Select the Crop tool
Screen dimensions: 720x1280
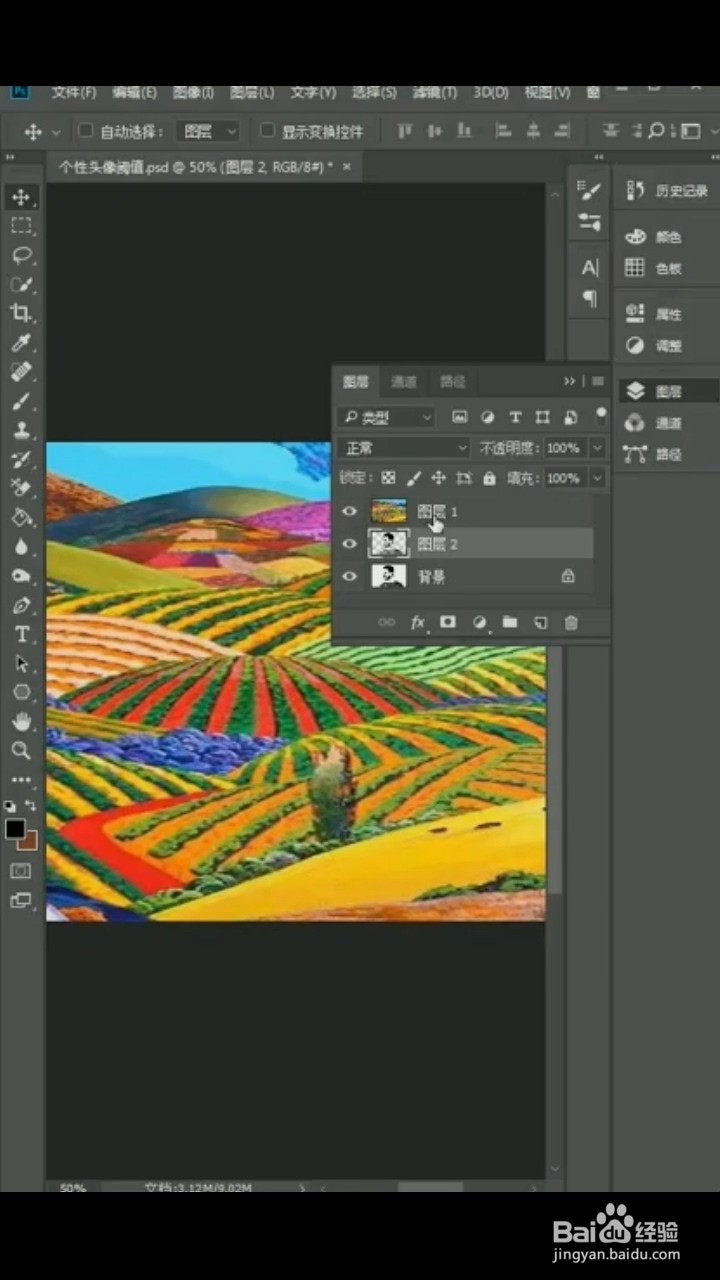tap(21, 314)
